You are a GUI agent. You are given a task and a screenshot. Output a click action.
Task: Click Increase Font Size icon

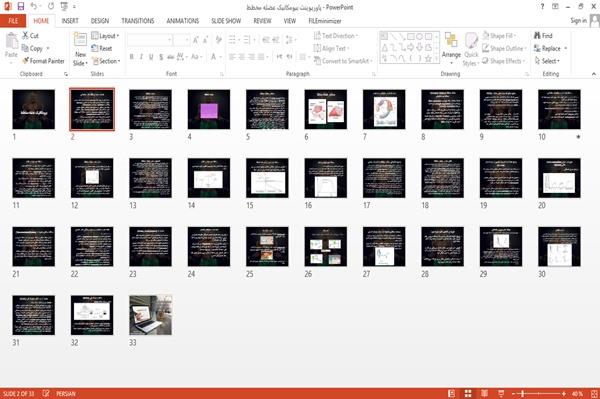point(196,40)
